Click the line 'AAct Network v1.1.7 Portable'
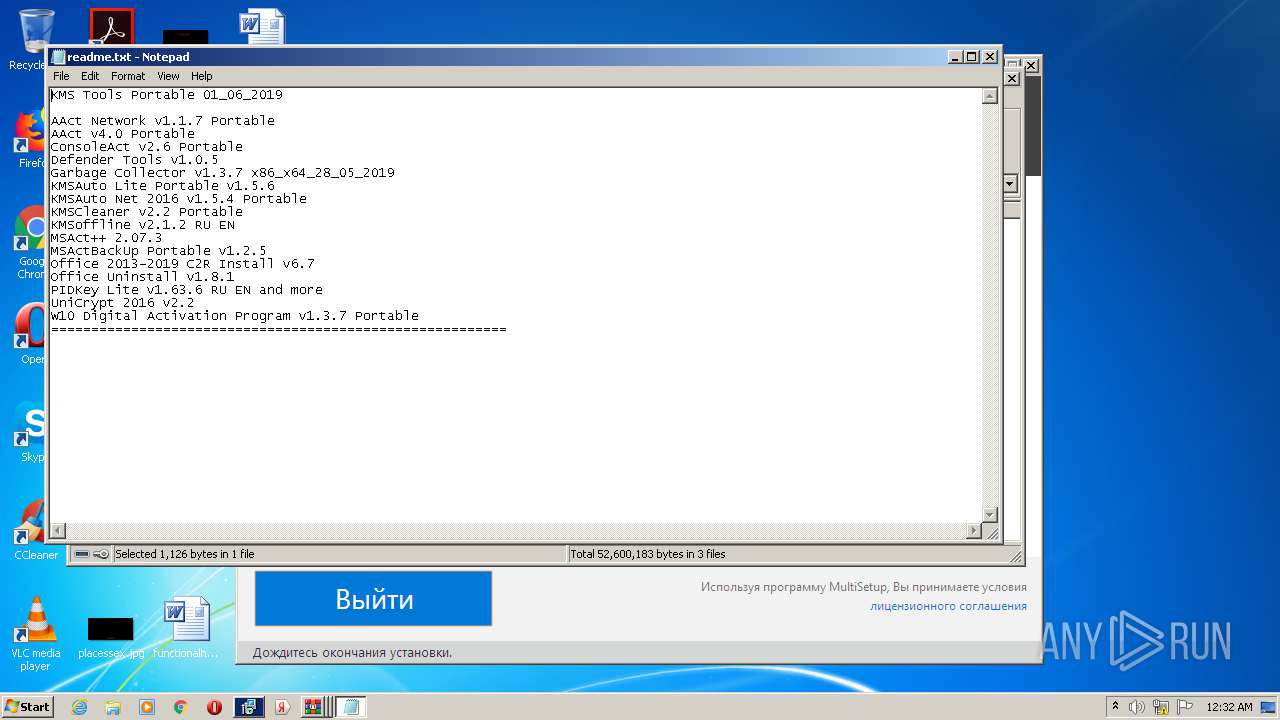The image size is (1280, 720). coord(163,120)
